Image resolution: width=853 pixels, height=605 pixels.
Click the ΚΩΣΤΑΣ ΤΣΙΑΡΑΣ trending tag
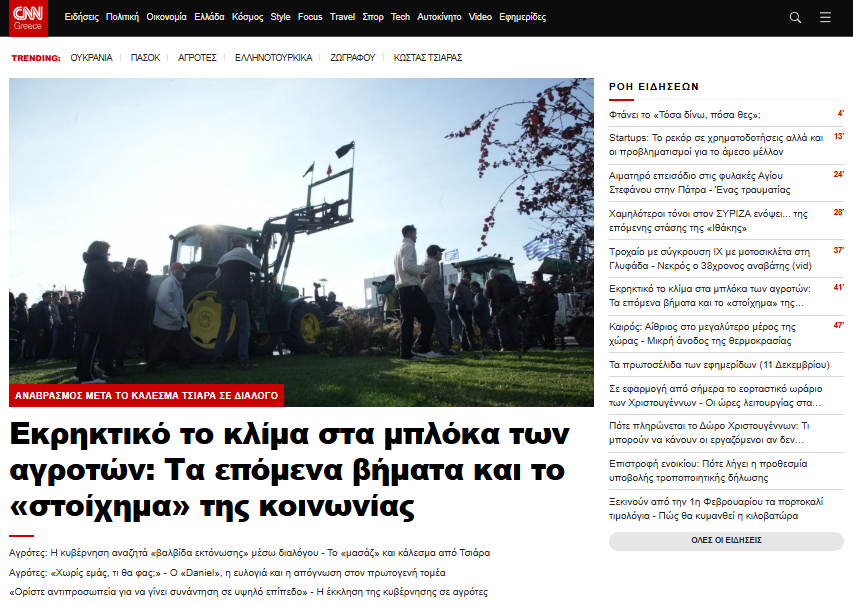pos(428,58)
